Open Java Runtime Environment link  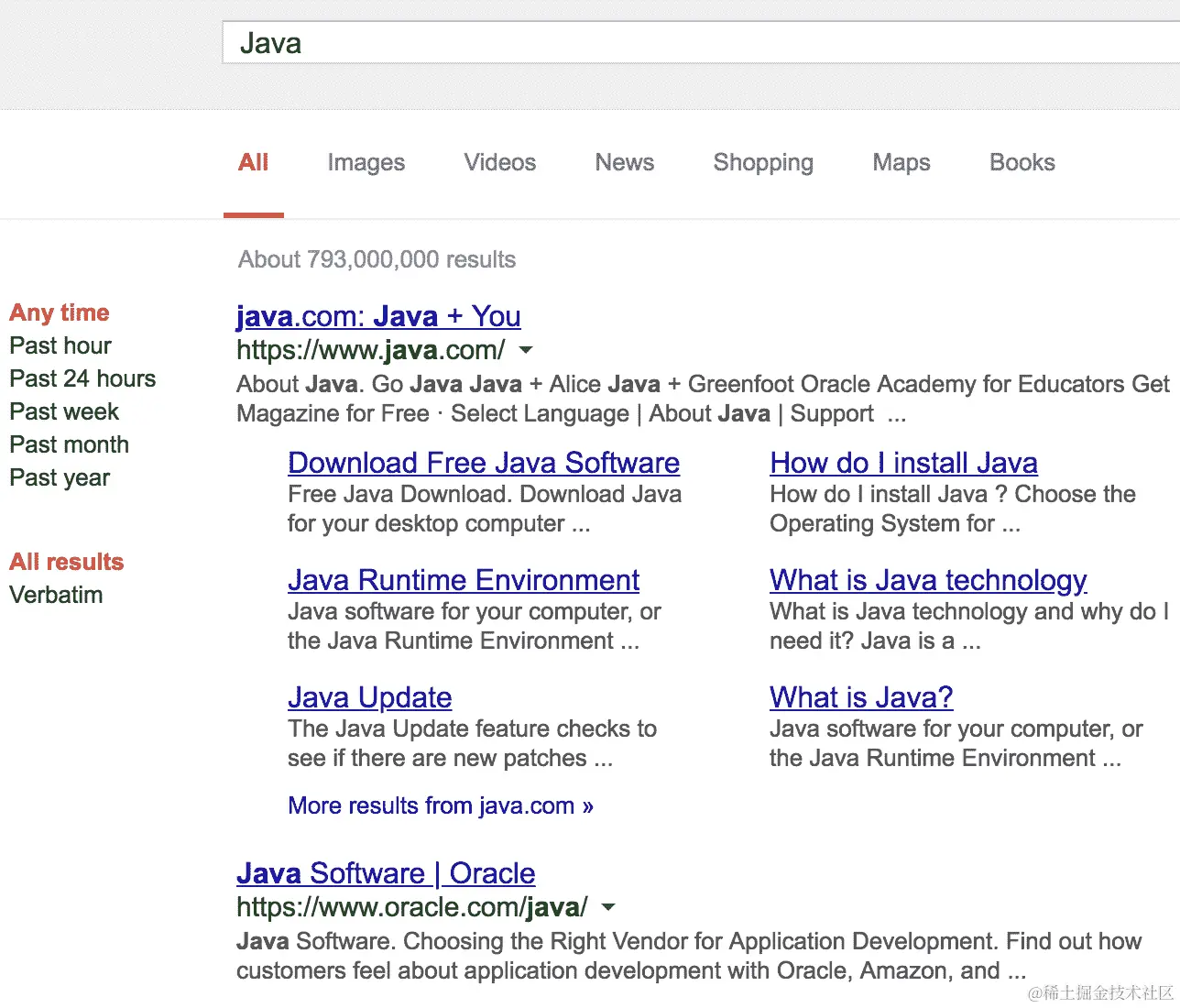click(464, 580)
